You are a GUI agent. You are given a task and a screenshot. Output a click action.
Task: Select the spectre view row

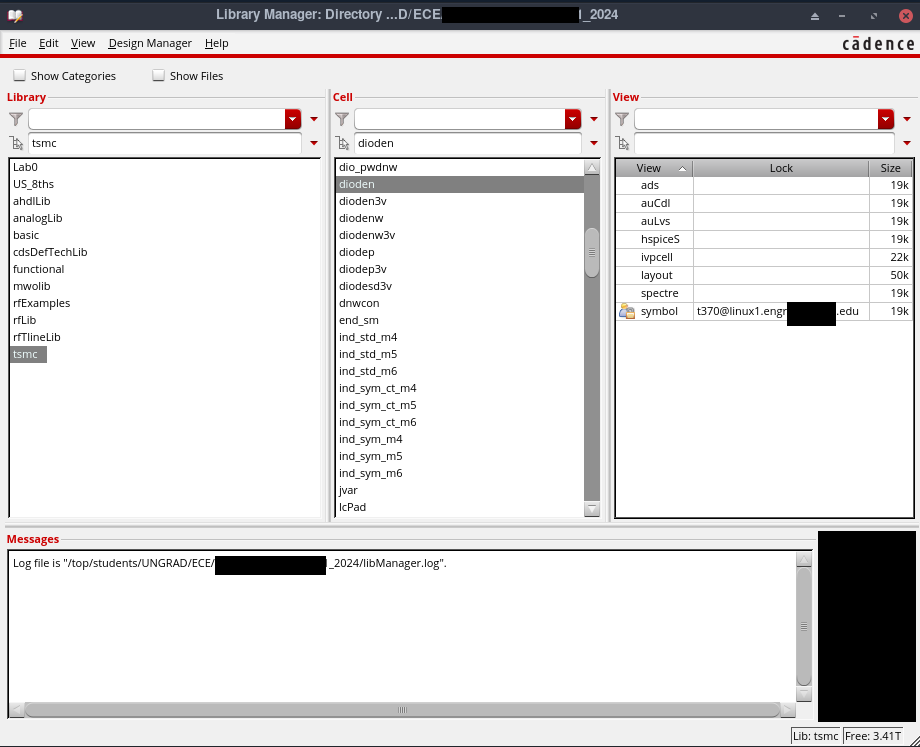pyautogui.click(x=764, y=293)
